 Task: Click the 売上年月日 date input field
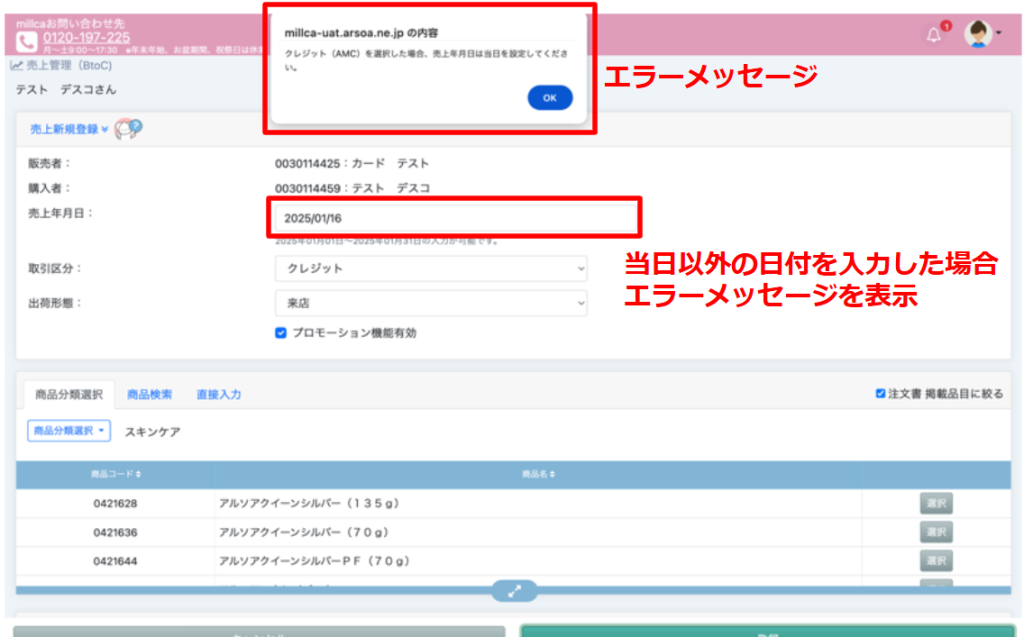(x=453, y=217)
